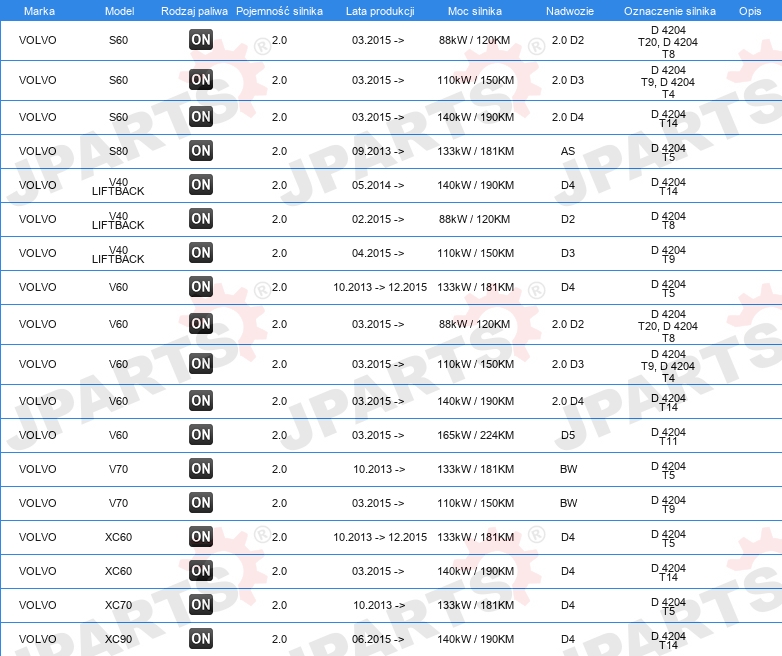Click the XC60 10.2013 -> 12.2015 date cell
The height and width of the screenshot is (656, 782).
coord(380,537)
